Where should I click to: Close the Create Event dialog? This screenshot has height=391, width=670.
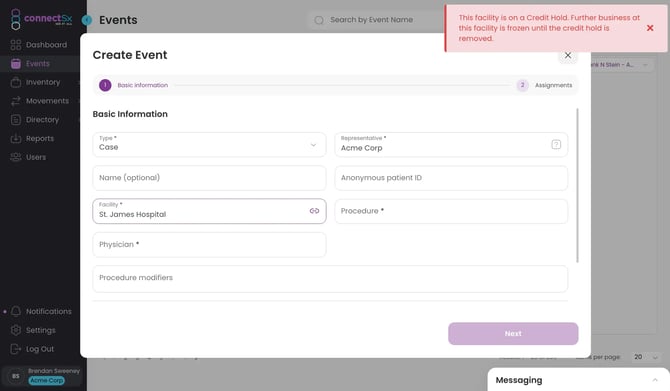tap(568, 55)
